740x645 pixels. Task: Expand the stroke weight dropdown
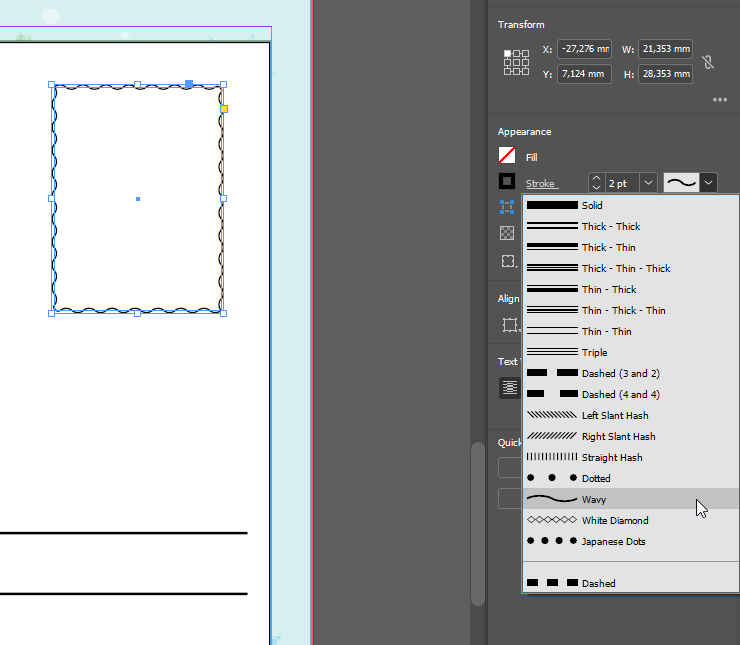(648, 183)
